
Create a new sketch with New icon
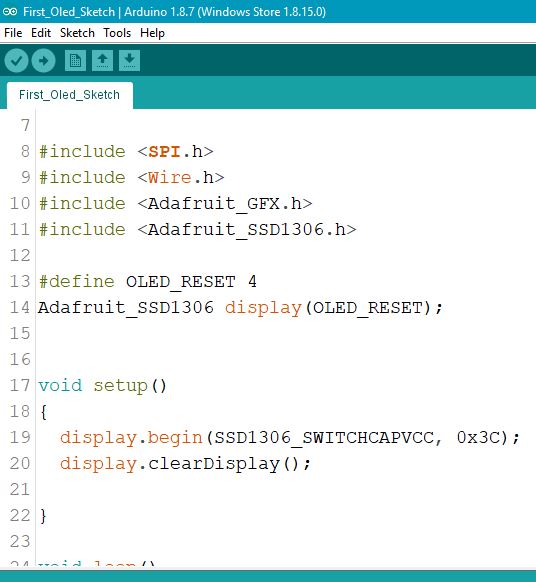click(75, 61)
